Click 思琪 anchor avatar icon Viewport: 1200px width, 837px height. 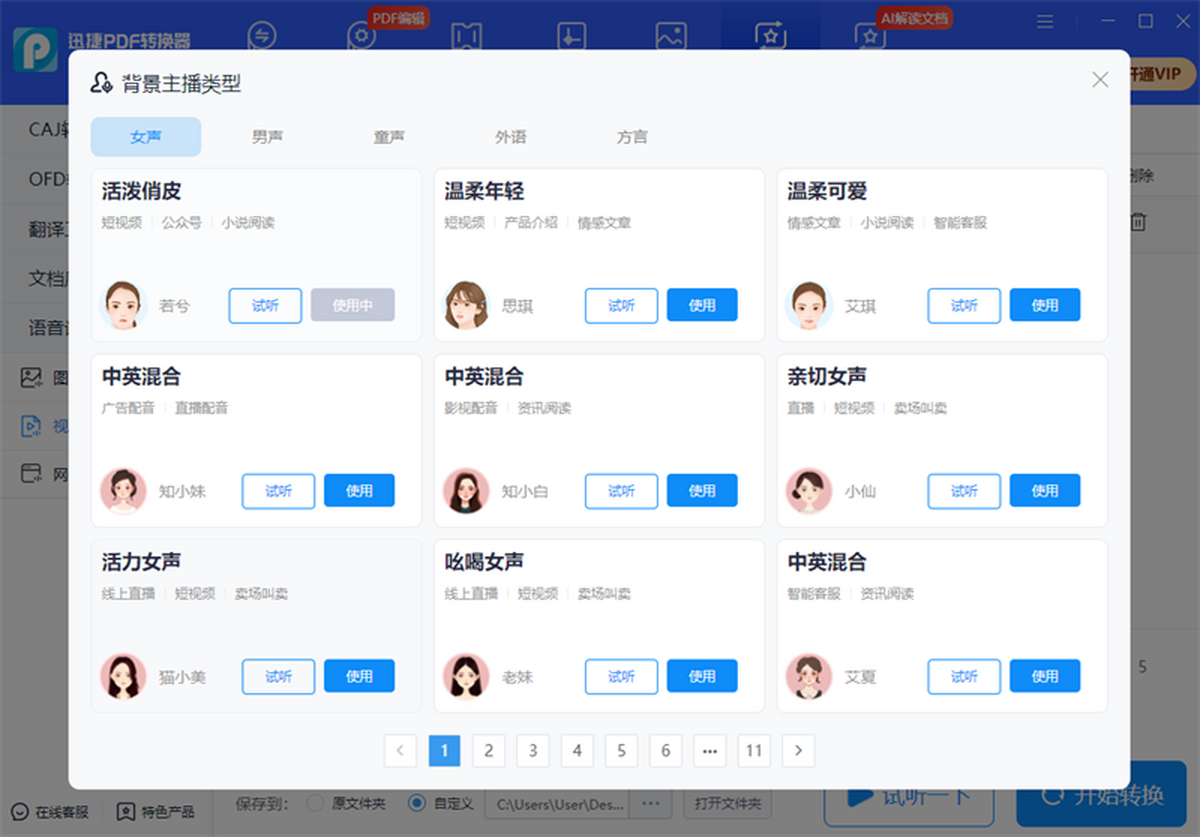click(467, 306)
